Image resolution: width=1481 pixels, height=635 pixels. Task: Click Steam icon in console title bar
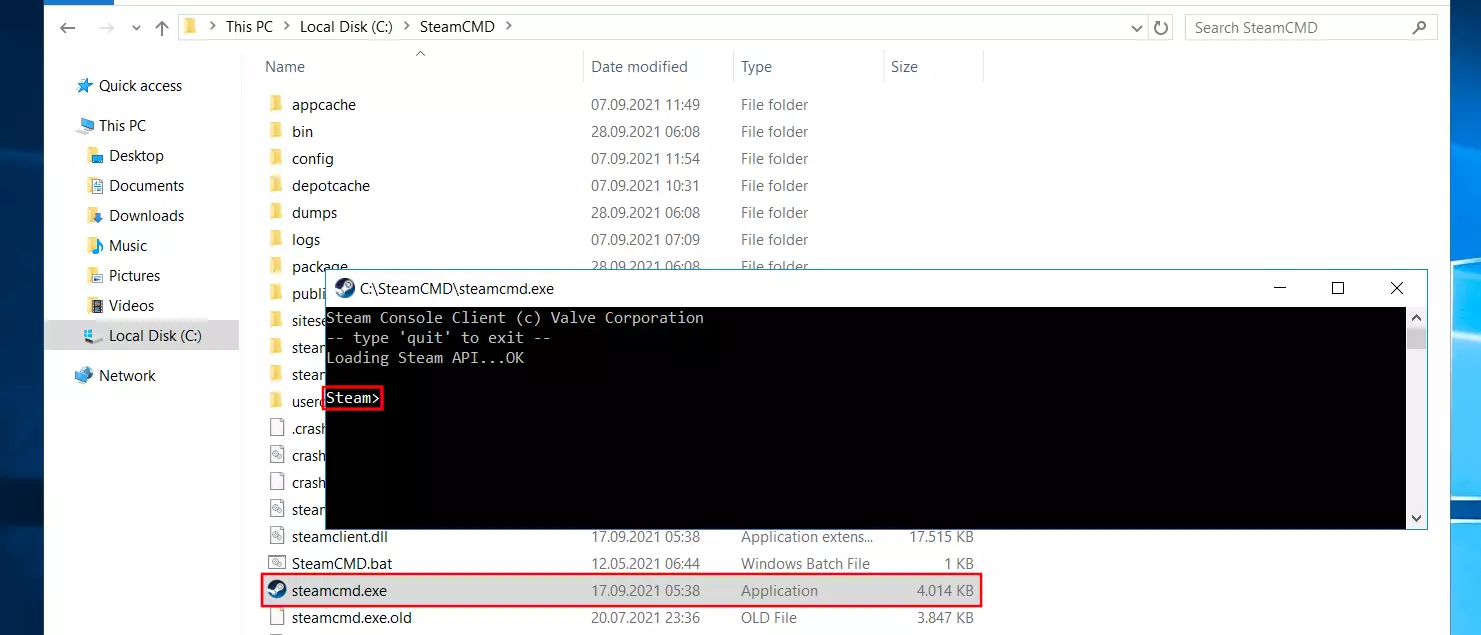click(x=345, y=288)
